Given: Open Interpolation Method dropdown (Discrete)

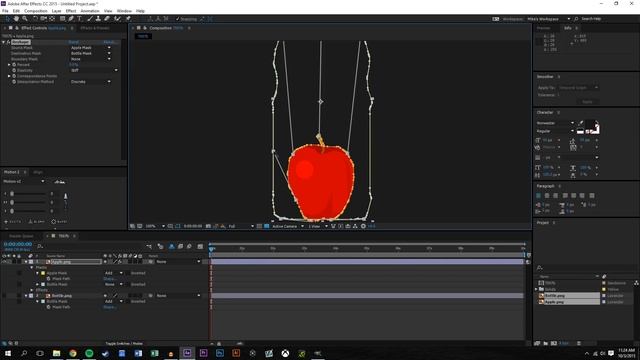Looking at the screenshot, I should click(x=90, y=82).
